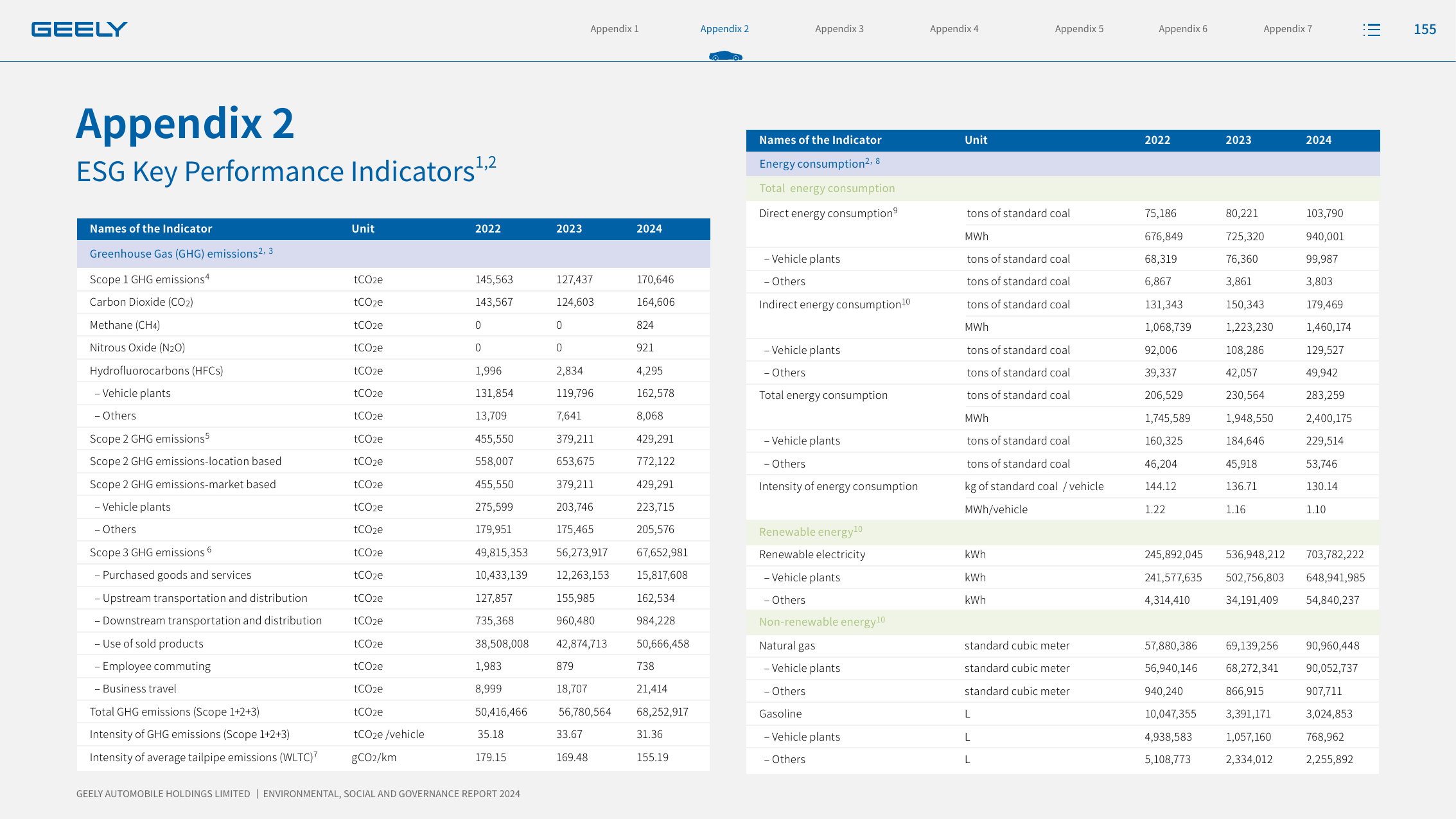
Task: Select 'Intensity of energy consumption' row label
Action: click(x=838, y=486)
